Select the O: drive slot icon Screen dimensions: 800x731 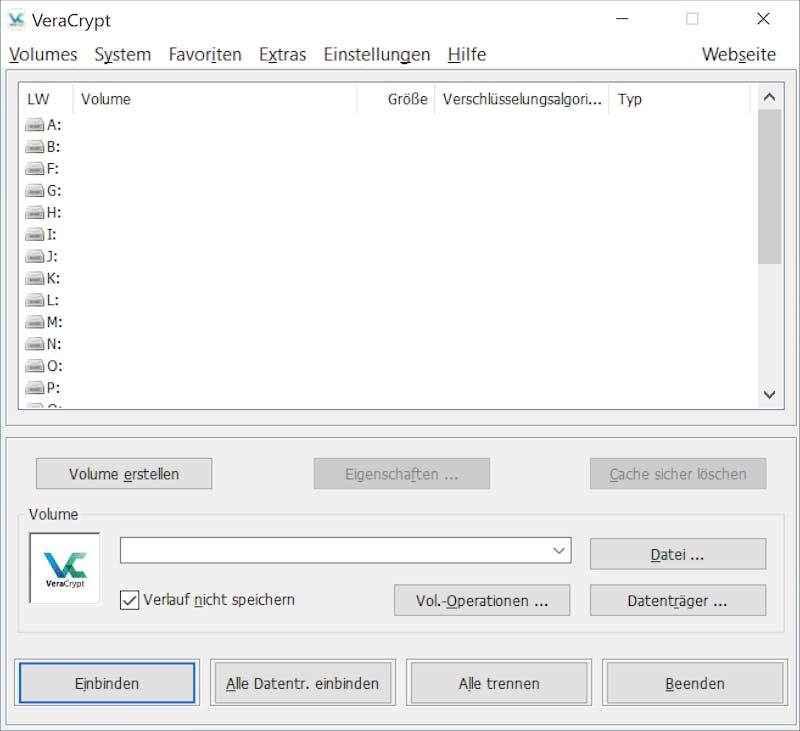pyautogui.click(x=34, y=366)
